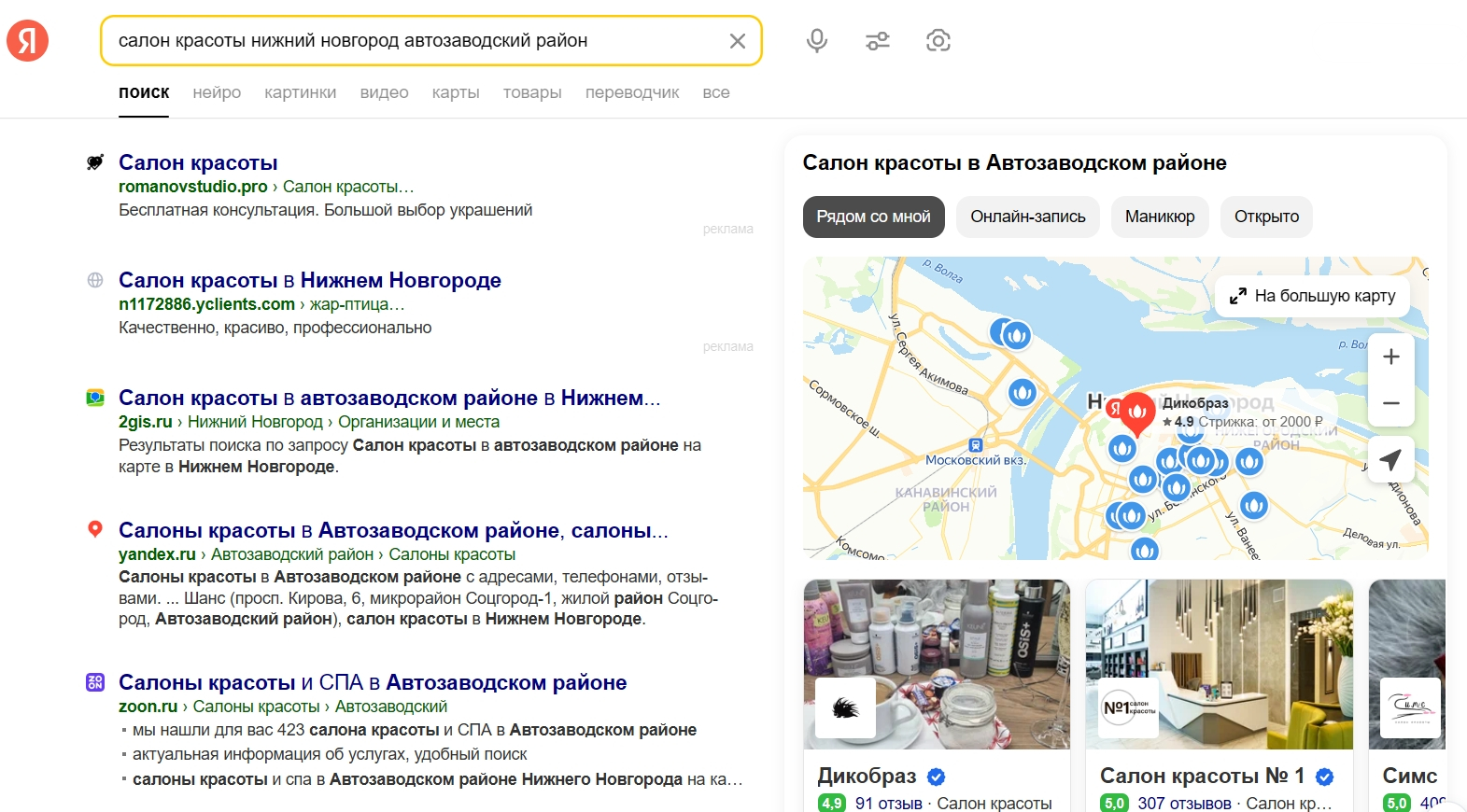Open the 2gis.ru domain link
Viewport: 1467px width, 812px height.
coord(146,422)
